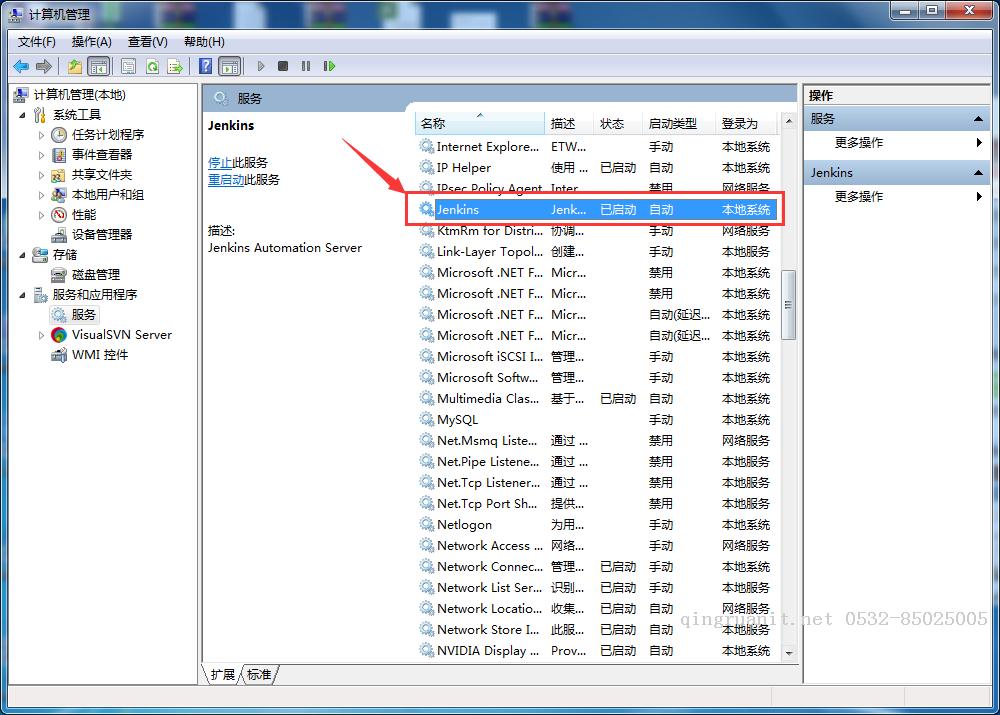Screen dimensions: 1000x715
Task: Toggle the show/hide action pane button
Action: (230, 66)
